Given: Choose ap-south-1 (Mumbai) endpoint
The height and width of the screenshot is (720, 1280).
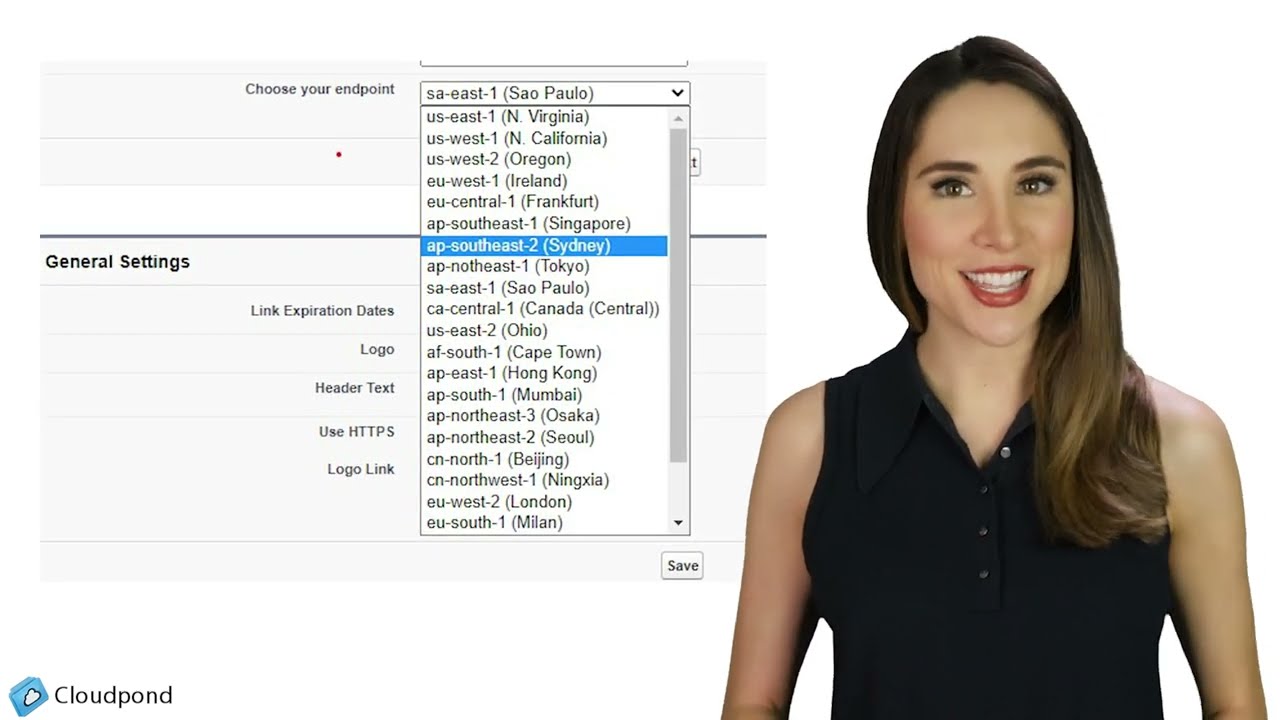Looking at the screenshot, I should [544, 395].
